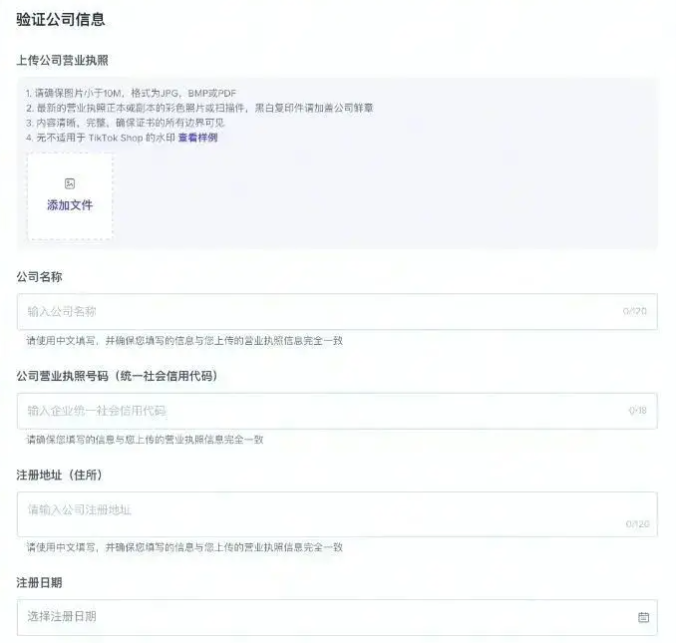The height and width of the screenshot is (643, 676).
Task: Click the image icon in the upload box
Action: (x=69, y=183)
